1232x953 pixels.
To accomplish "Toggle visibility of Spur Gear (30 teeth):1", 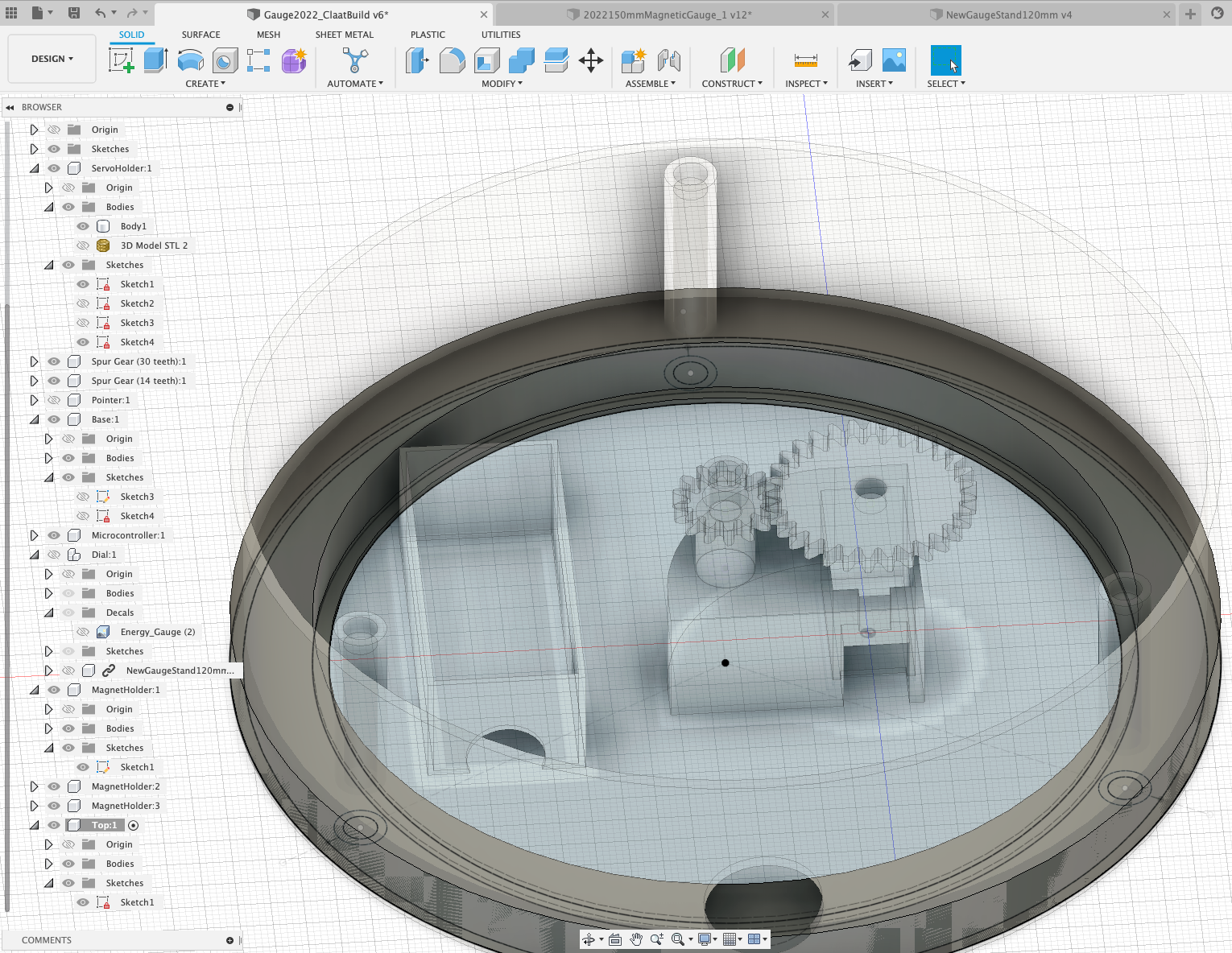I will click(x=54, y=361).
